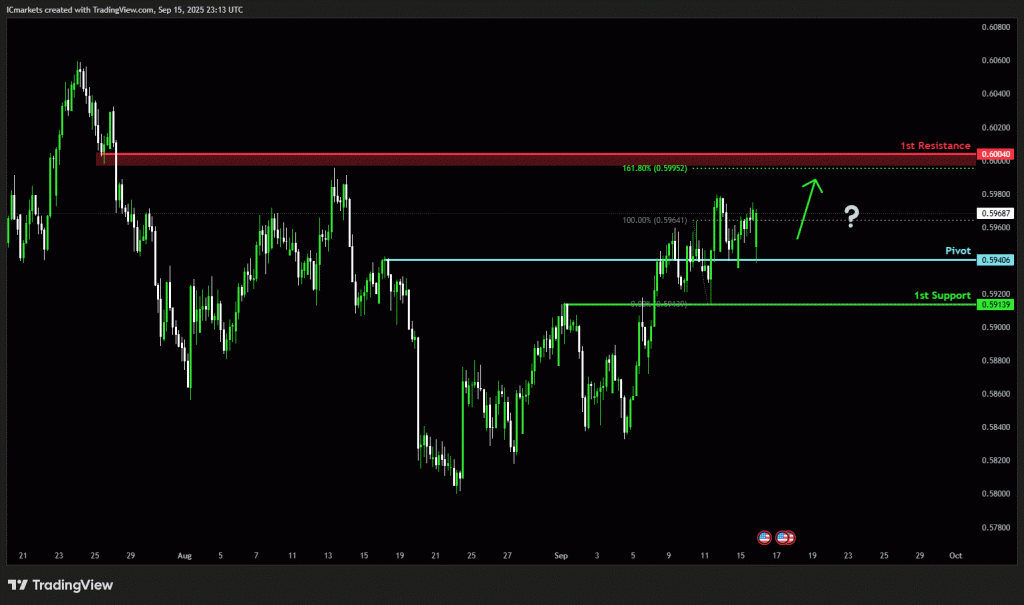Click the 0.58800 price axis label
This screenshot has height=605, width=1024.
995,361
